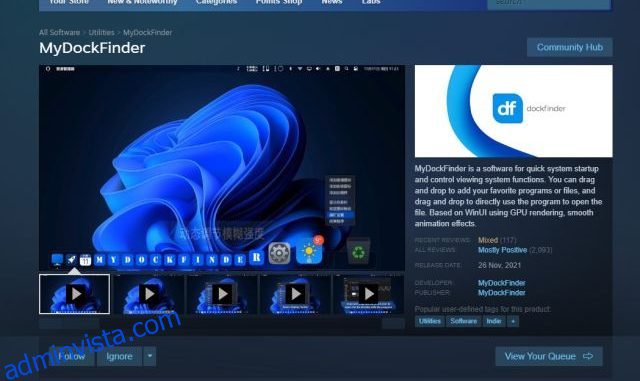The image size is (640, 381).
Task: Play the first video thumbnail
Action: coord(75,294)
